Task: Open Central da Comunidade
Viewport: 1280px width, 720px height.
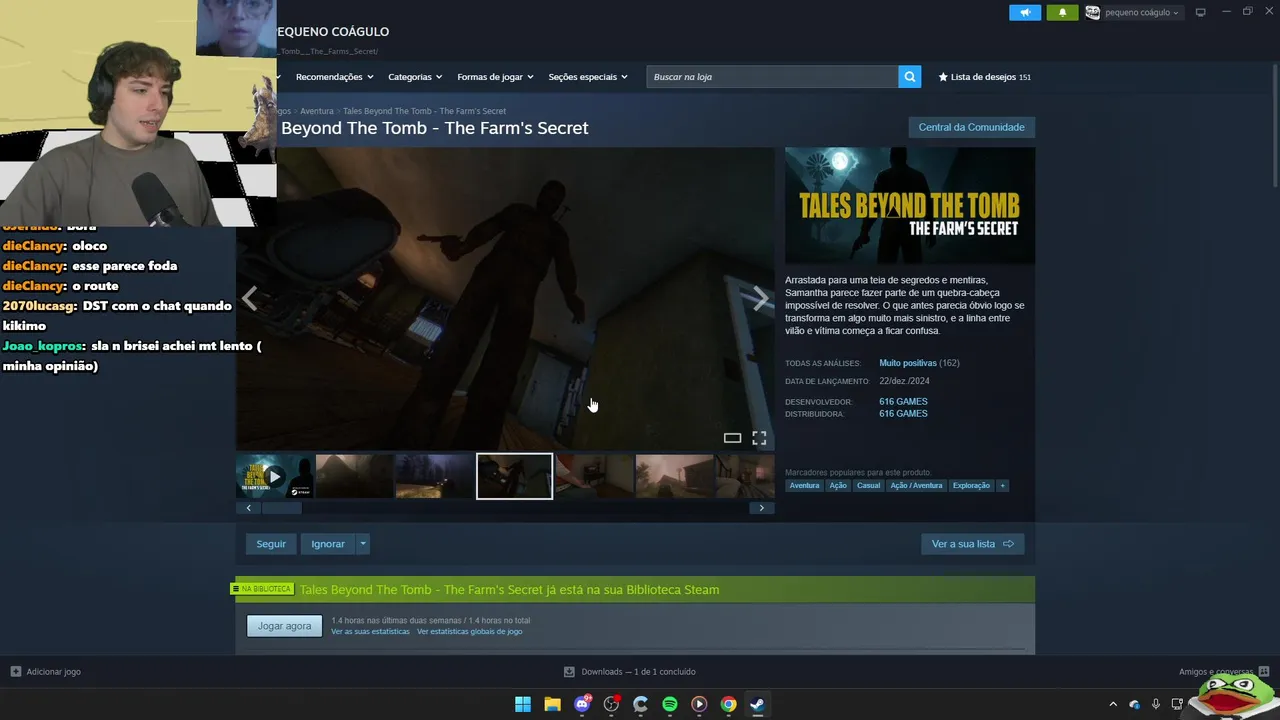Action: coord(971,127)
